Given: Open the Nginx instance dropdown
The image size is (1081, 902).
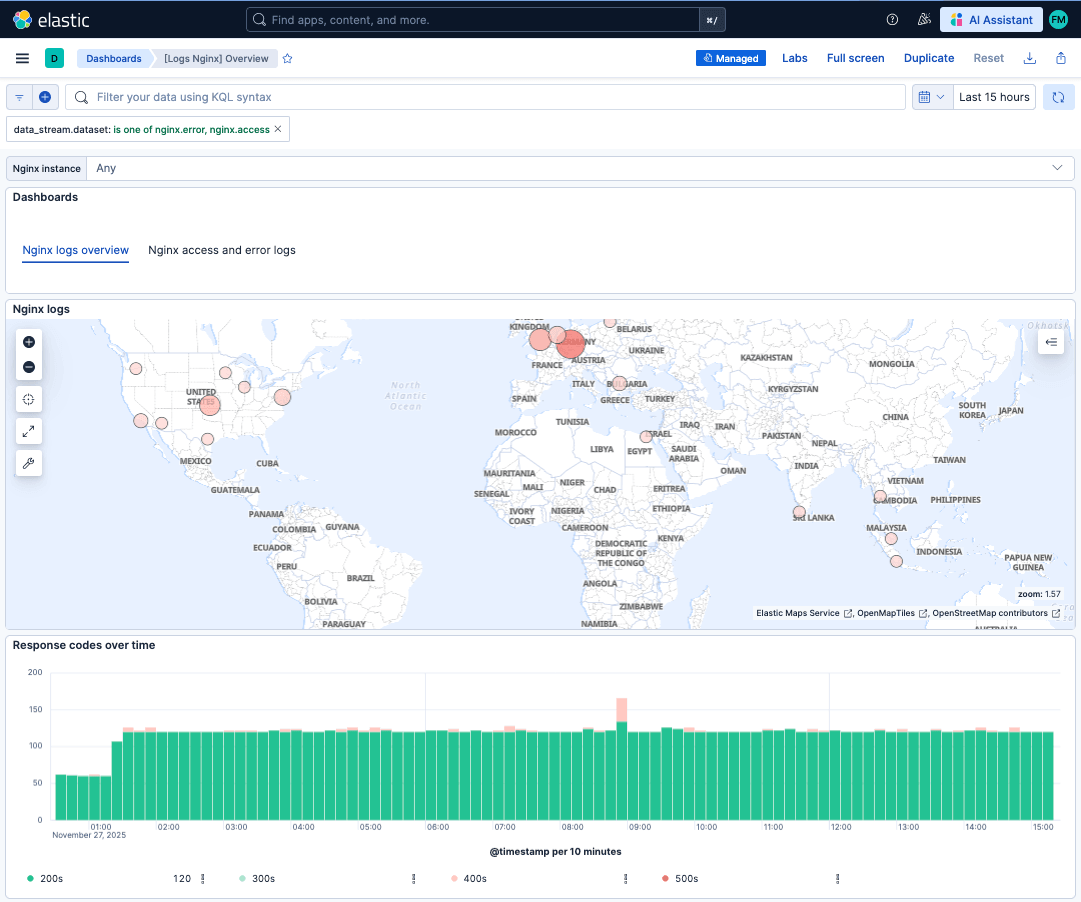Looking at the screenshot, I should coord(580,168).
